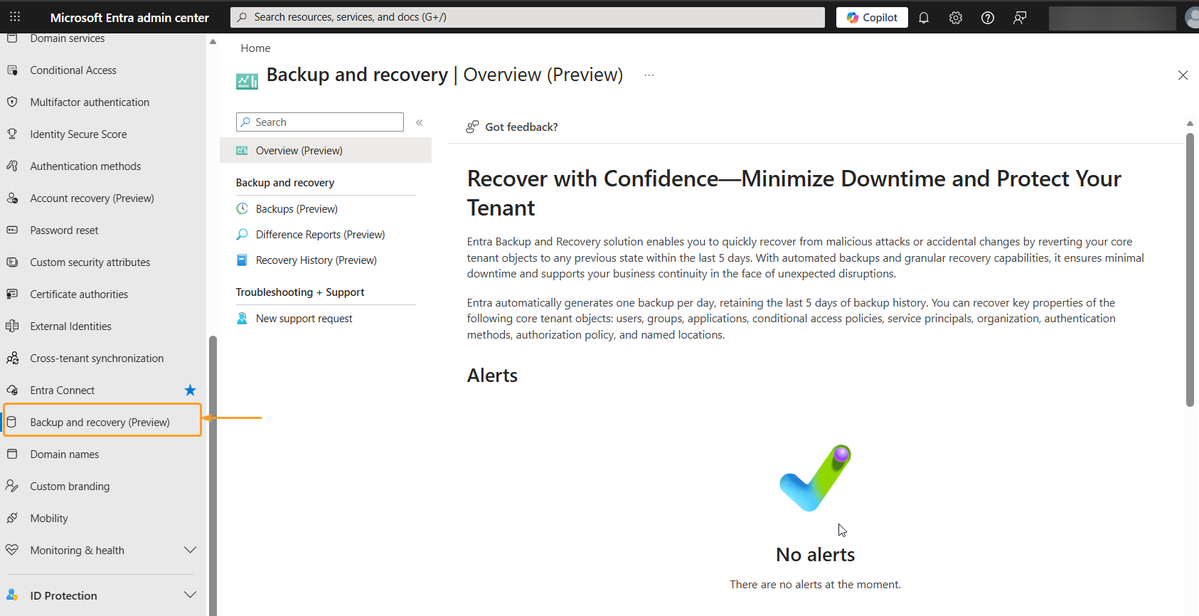1199x616 pixels.
Task: Open notifications bell icon
Action: 924,18
